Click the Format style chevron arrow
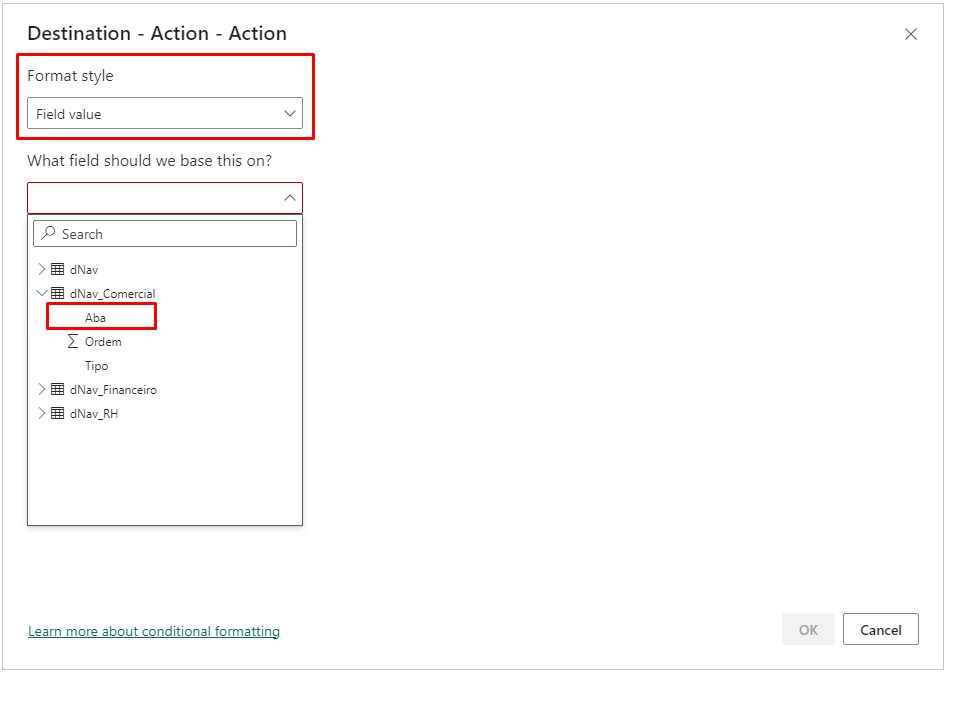Viewport: 958px width, 713px height. tap(290, 114)
